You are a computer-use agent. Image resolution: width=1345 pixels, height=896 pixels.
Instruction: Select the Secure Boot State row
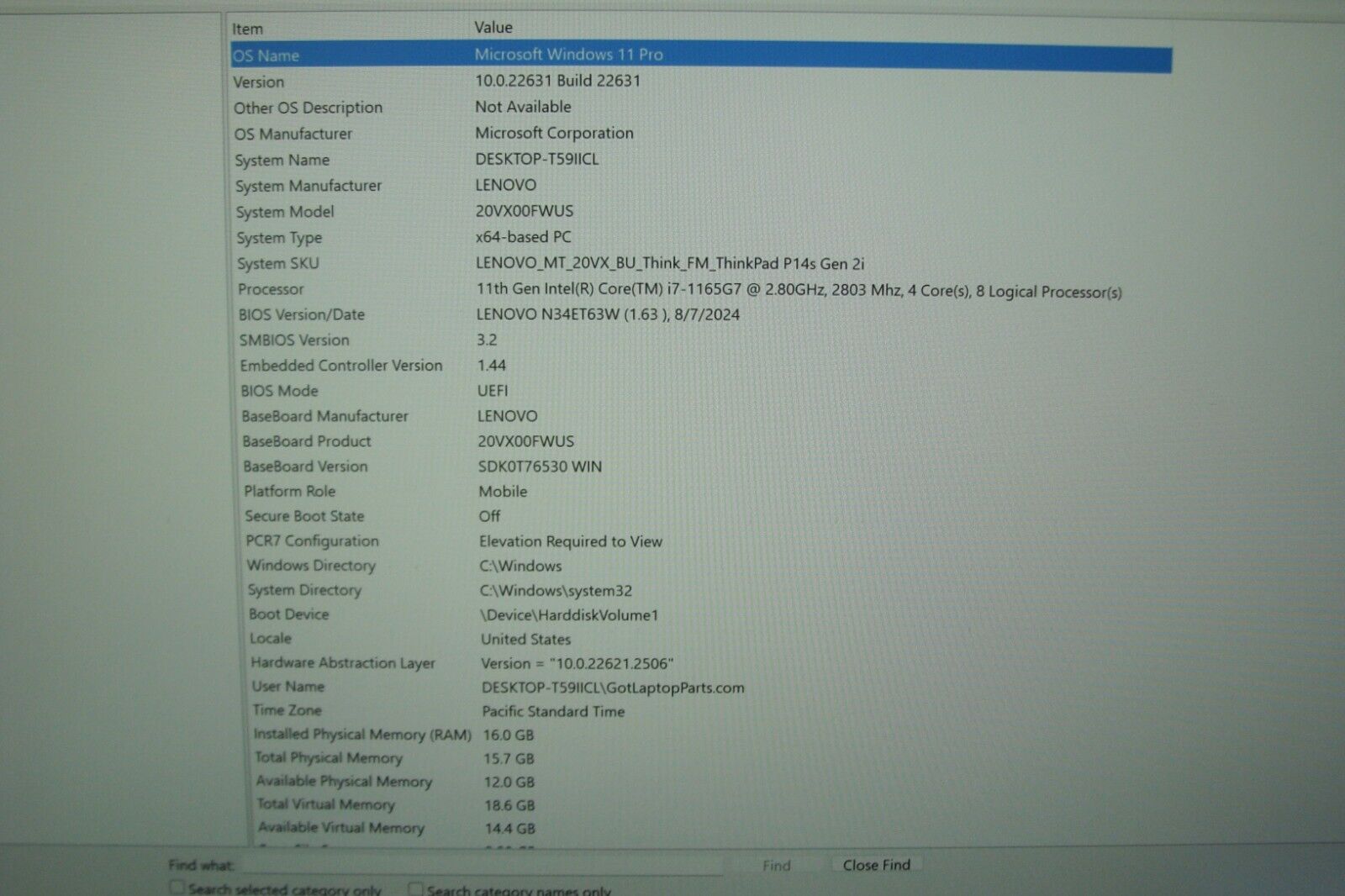click(x=701, y=516)
